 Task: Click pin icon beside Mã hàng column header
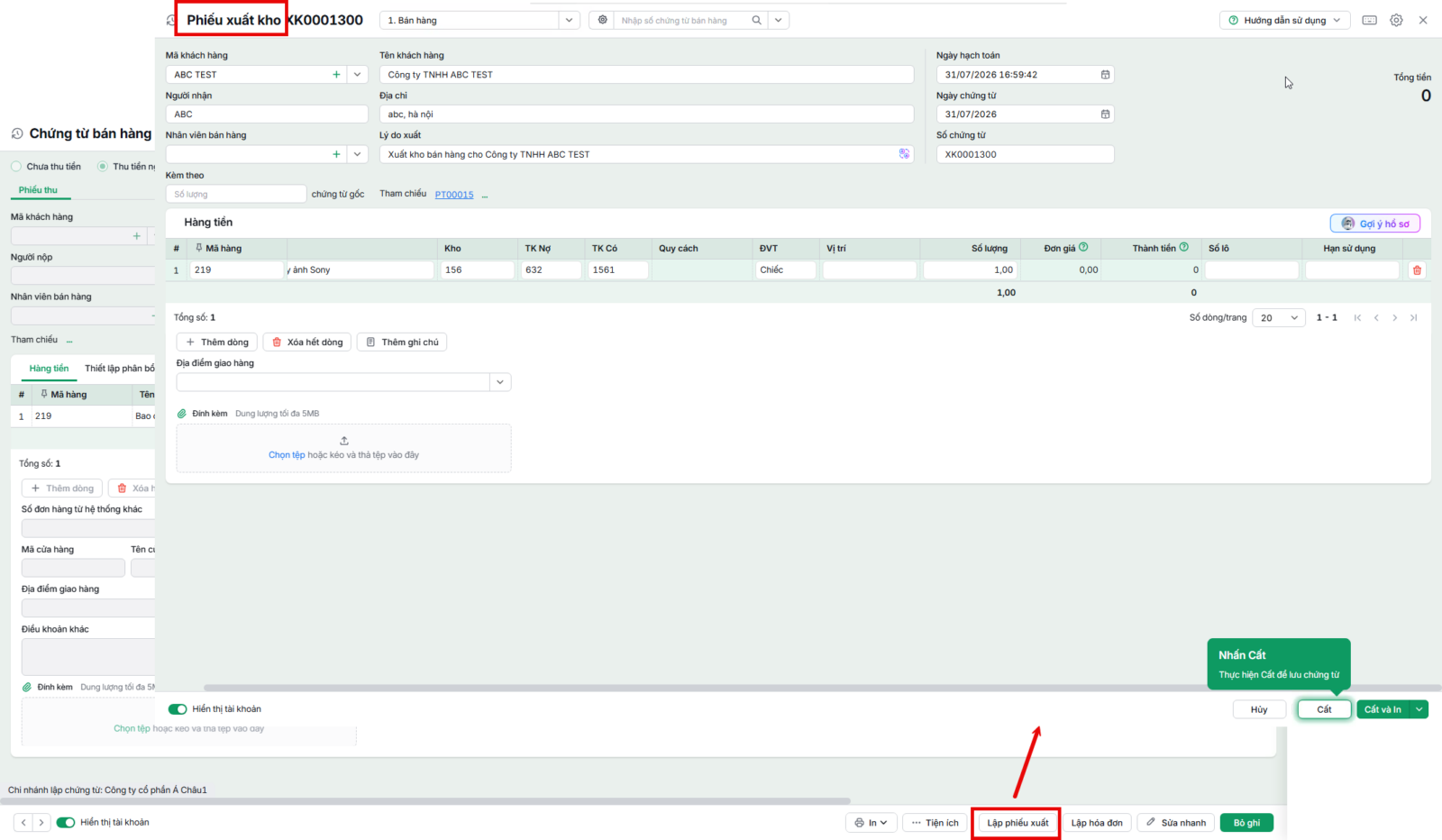pyautogui.click(x=199, y=248)
